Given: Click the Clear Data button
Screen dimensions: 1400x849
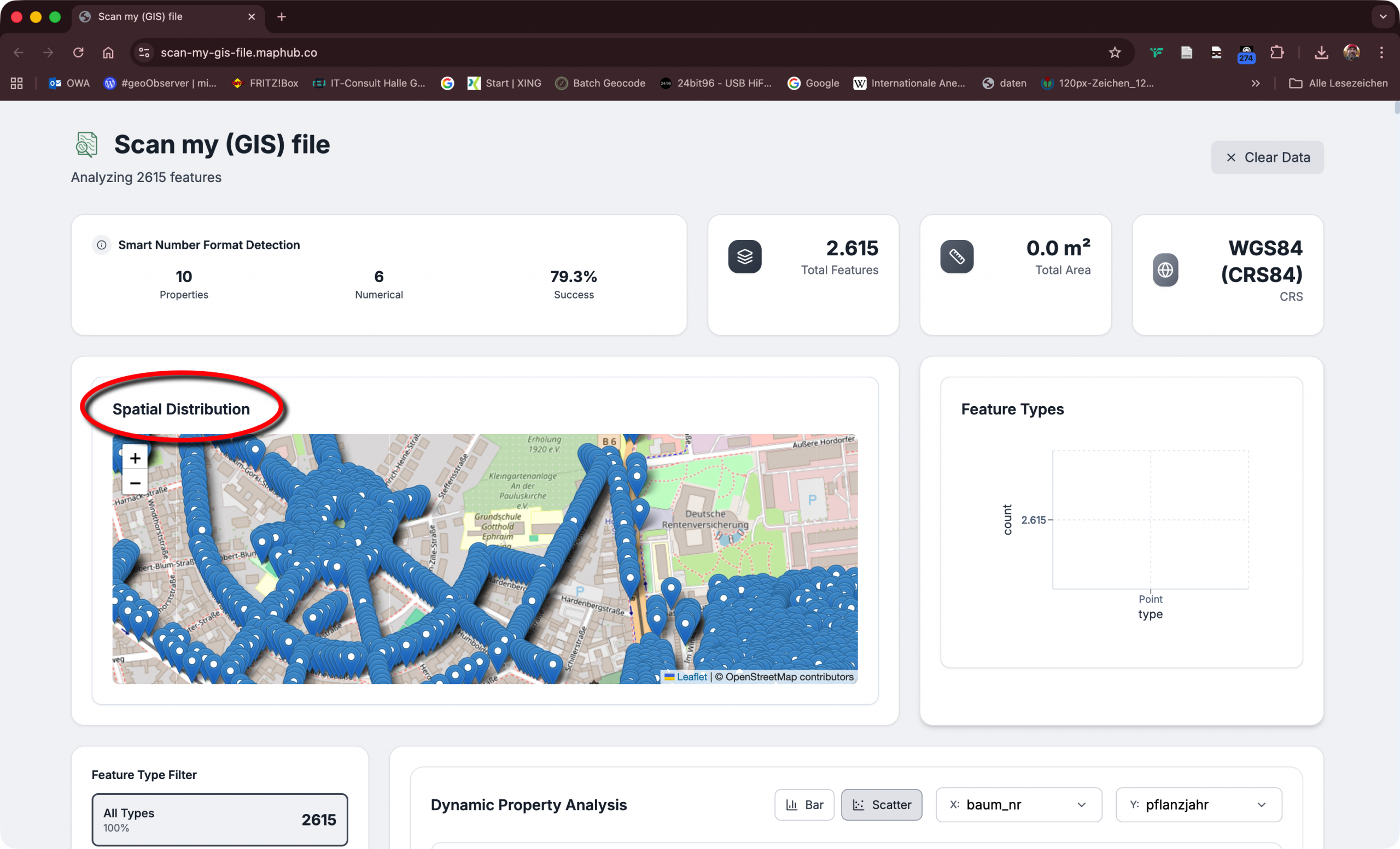Looking at the screenshot, I should tap(1267, 157).
